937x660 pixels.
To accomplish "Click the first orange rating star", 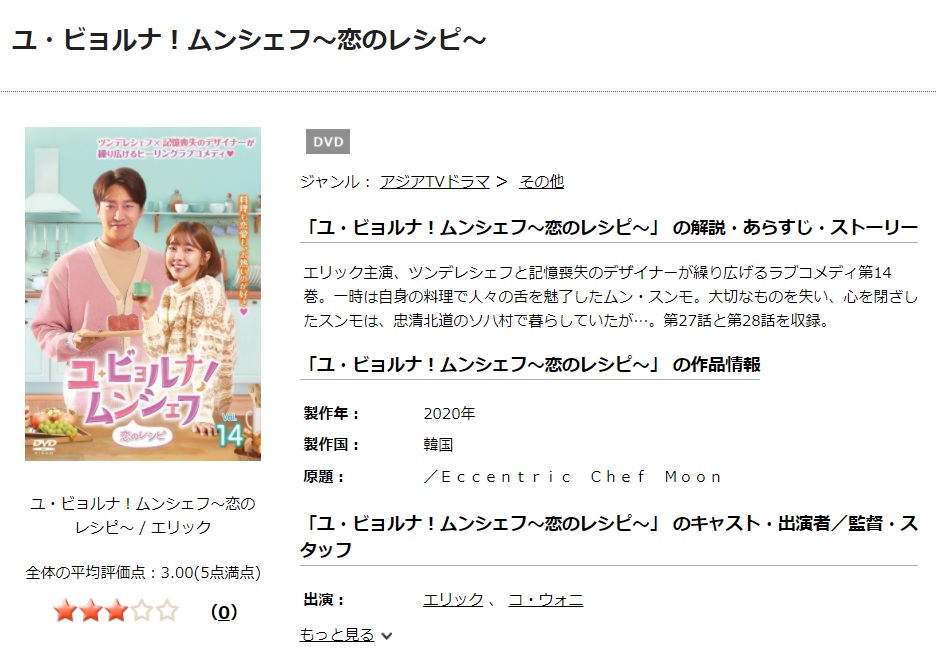I will (65, 611).
